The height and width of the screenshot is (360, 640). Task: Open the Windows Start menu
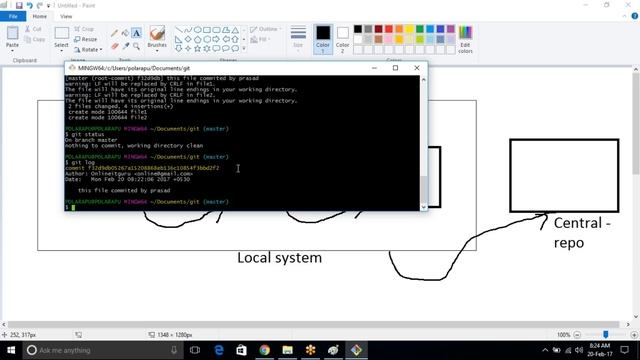point(11,350)
